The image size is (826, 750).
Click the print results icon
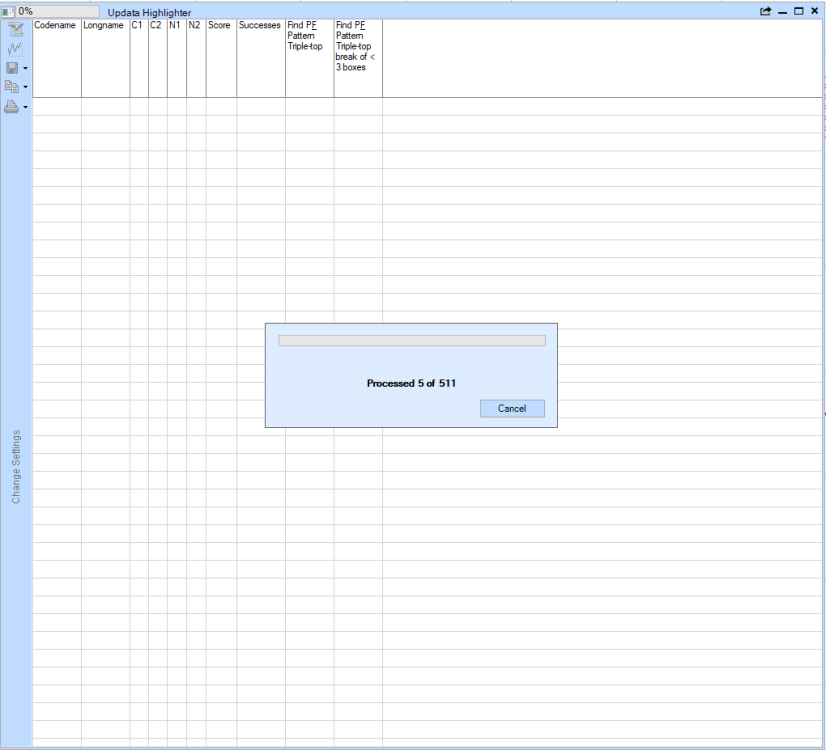pos(11,106)
